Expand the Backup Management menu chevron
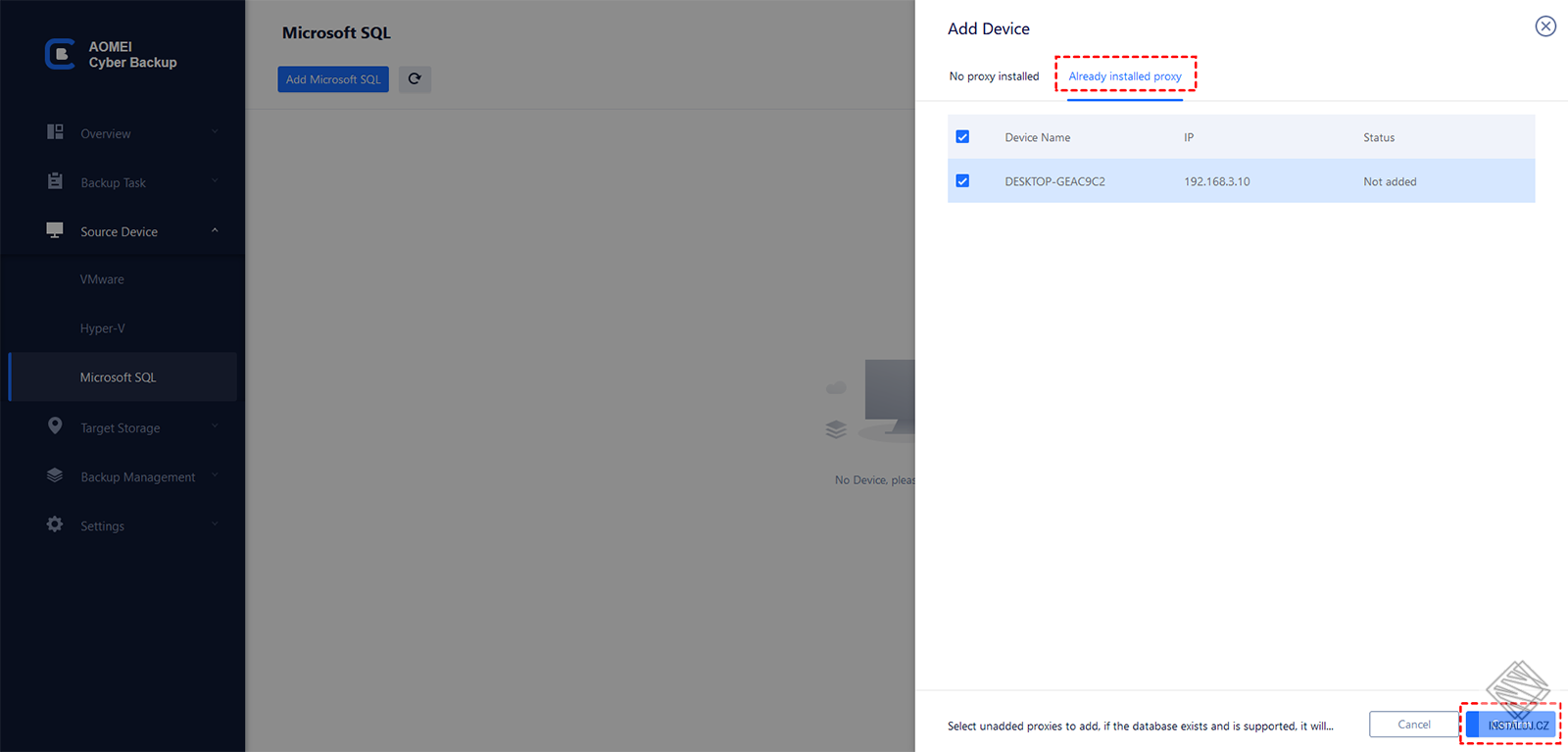1568x752 pixels. click(x=215, y=476)
